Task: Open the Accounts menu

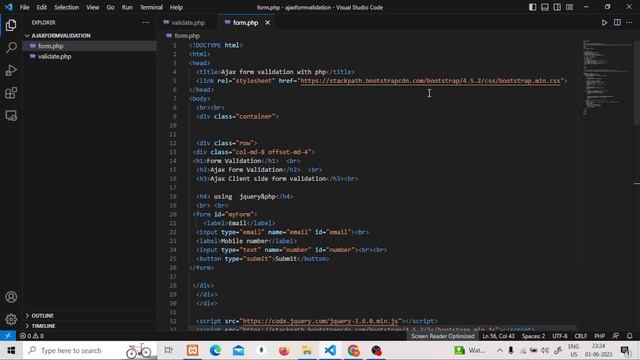Action: [x=11, y=297]
